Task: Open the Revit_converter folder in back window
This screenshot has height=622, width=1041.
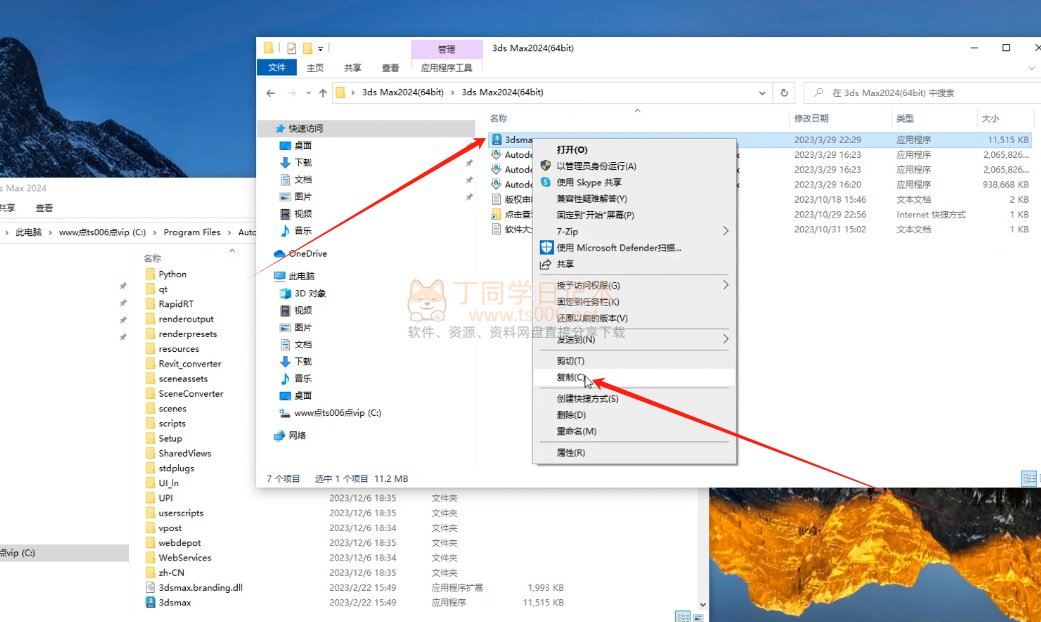Action: click(190, 364)
